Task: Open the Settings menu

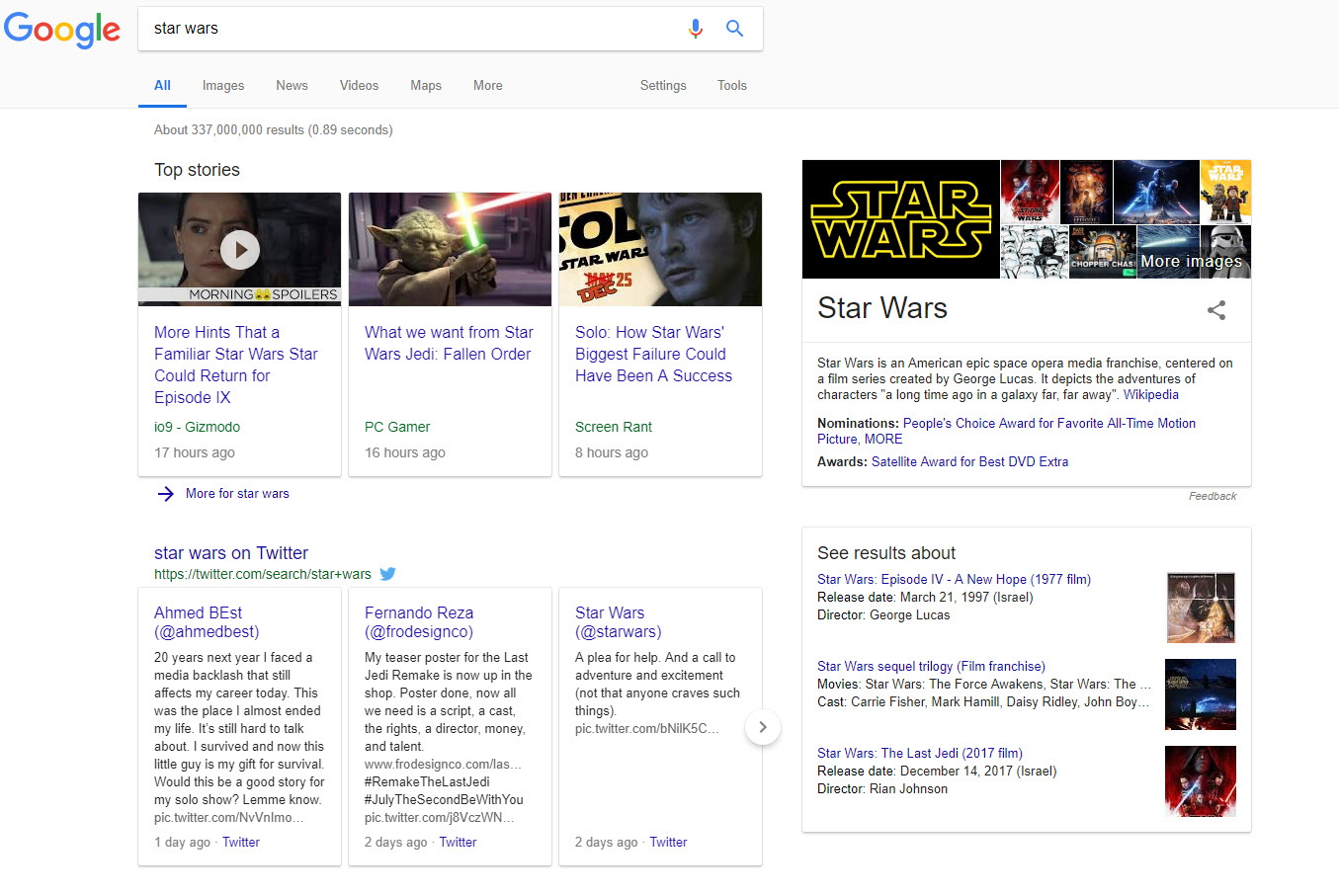Action: pos(662,86)
